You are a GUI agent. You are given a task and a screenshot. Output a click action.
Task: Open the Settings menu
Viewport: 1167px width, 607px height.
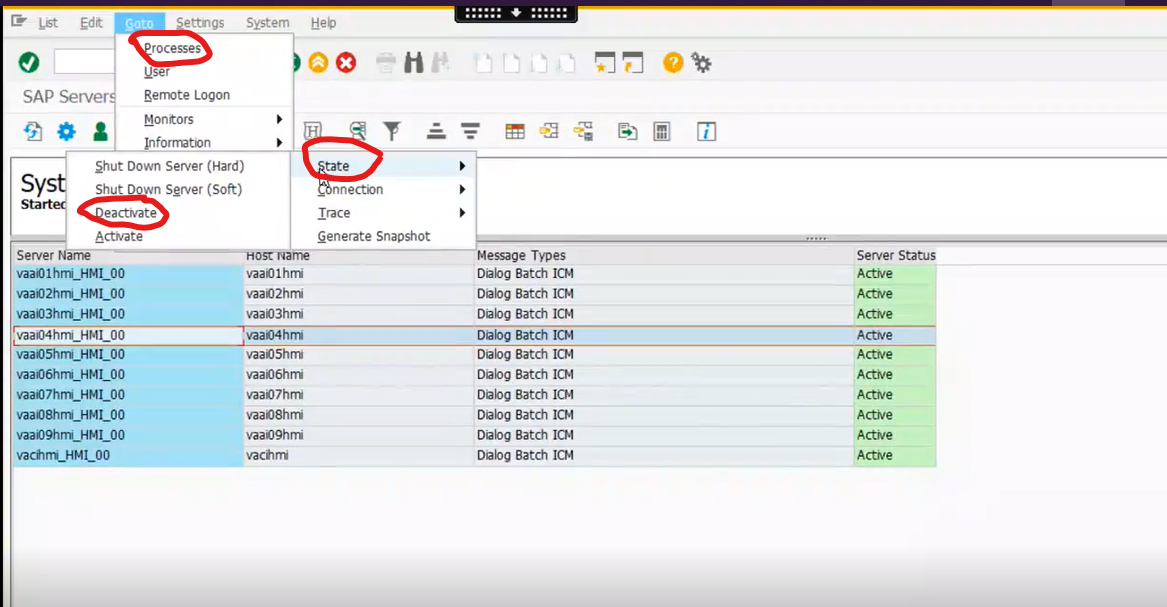click(200, 22)
